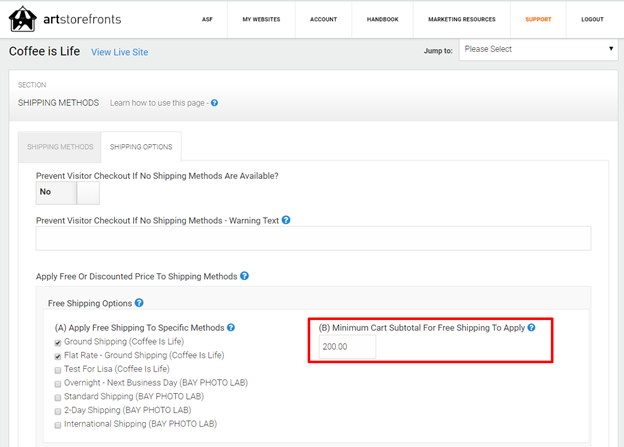The height and width of the screenshot is (447, 624).
Task: Click help icon beside Warning Text label
Action: [286, 220]
